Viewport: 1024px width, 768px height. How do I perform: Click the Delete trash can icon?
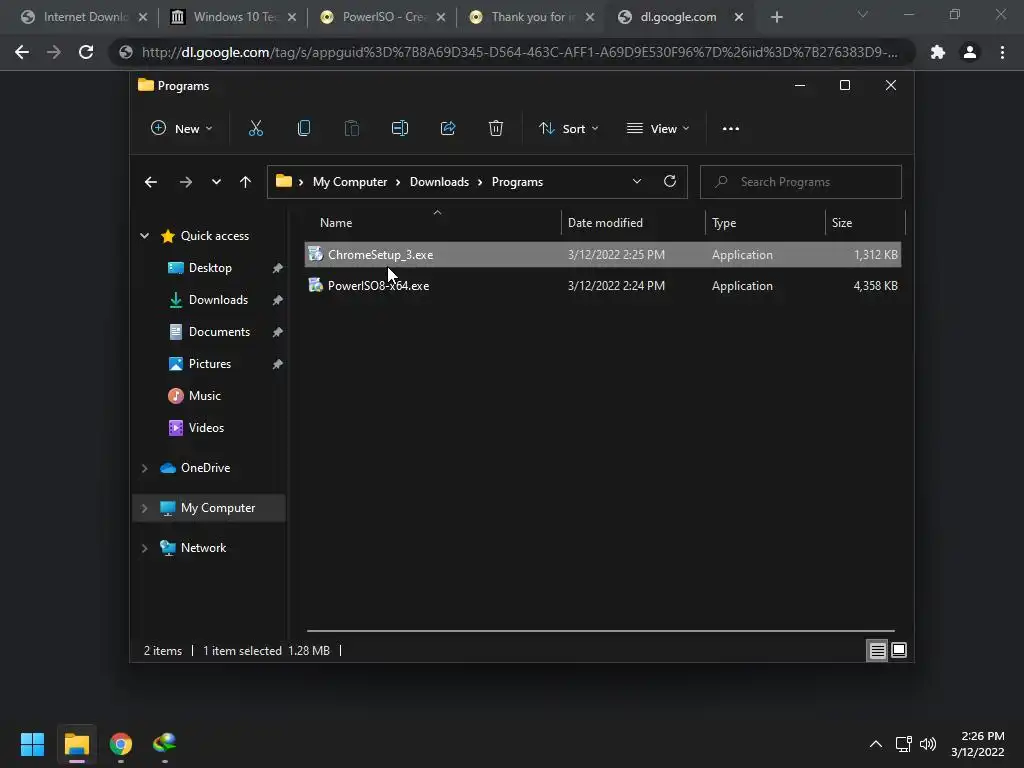(x=496, y=129)
